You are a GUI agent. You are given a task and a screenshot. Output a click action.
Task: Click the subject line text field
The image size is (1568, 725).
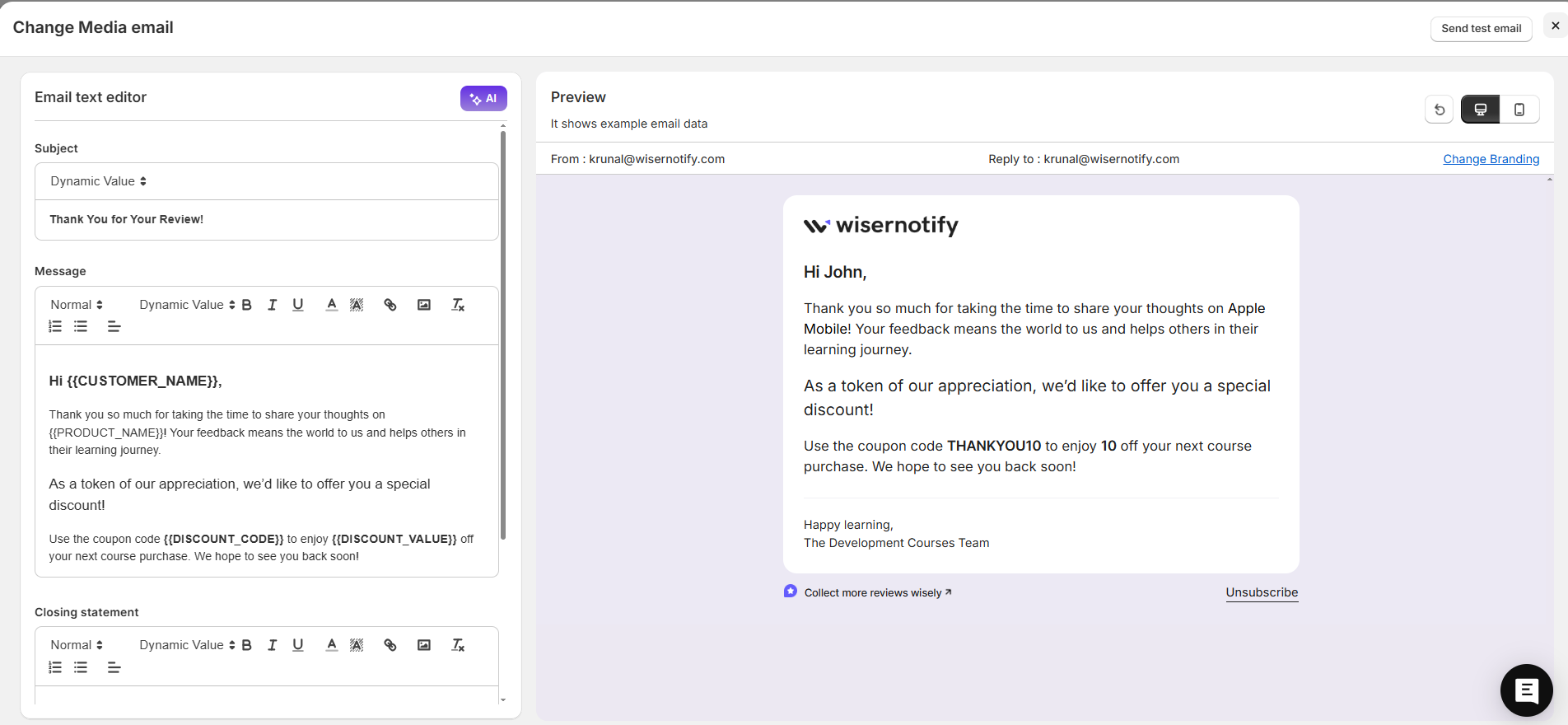coord(266,219)
